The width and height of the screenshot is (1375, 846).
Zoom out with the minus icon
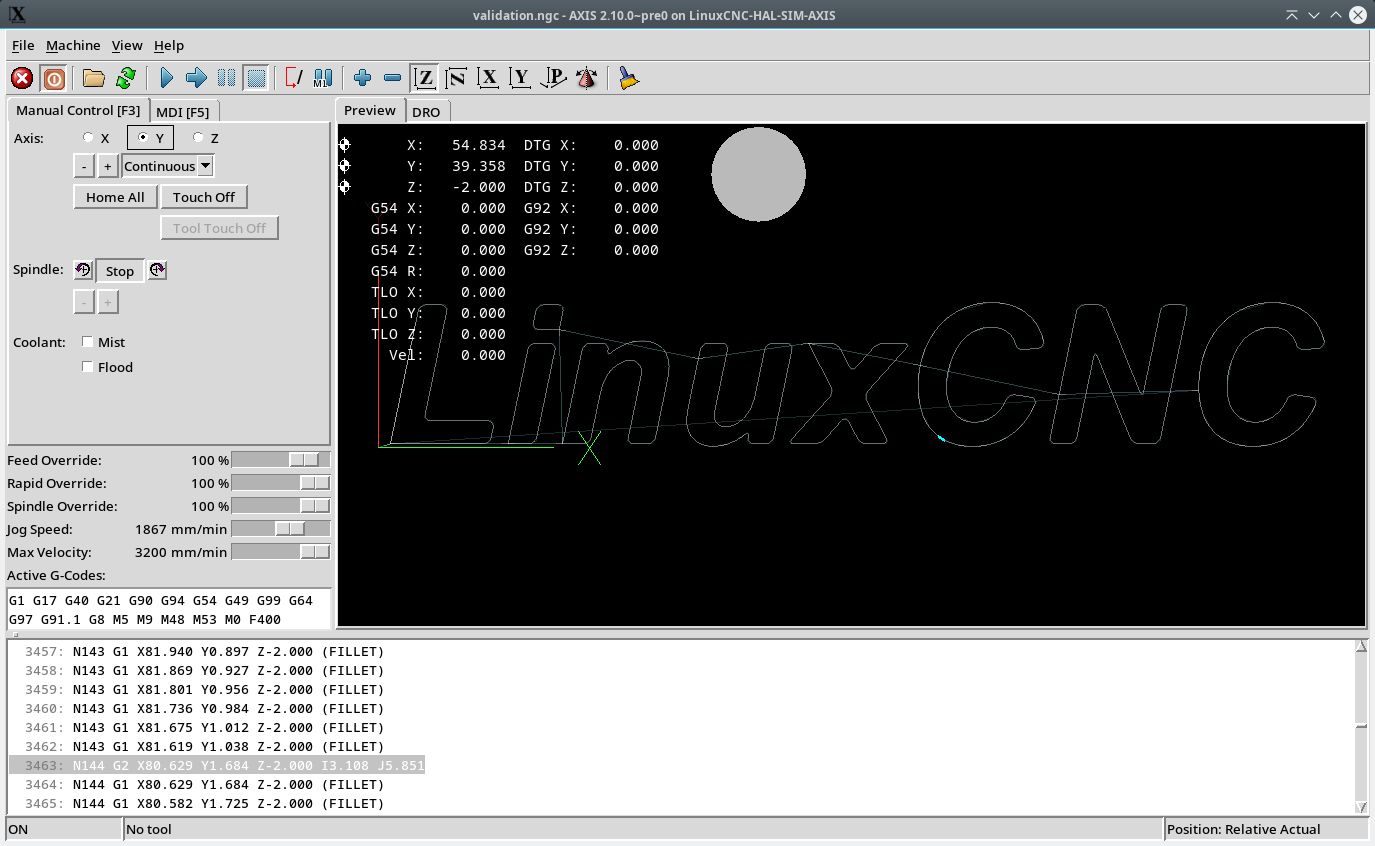click(x=392, y=78)
